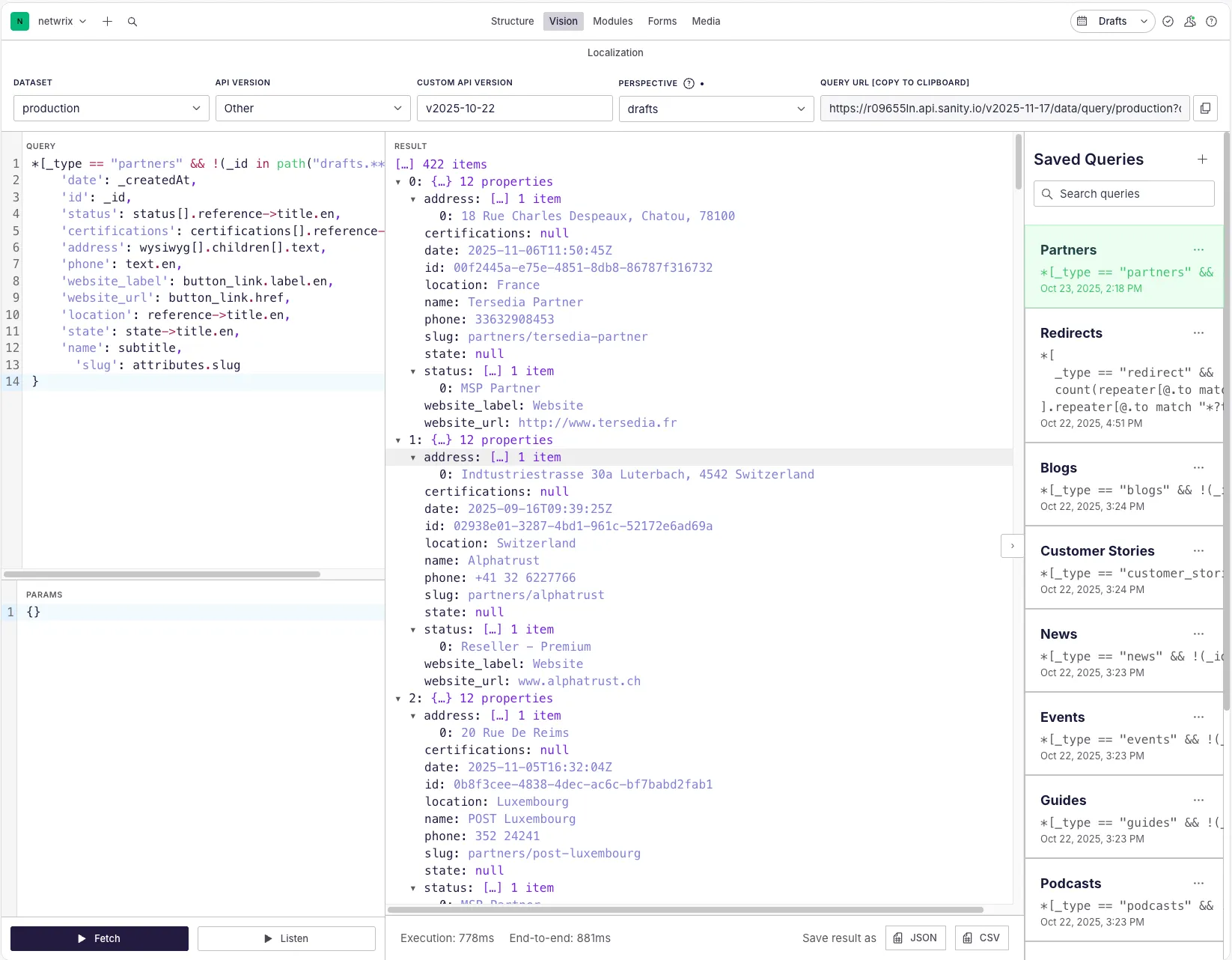This screenshot has height=960, width=1232.
Task: Save the result as JSON
Action: click(x=915, y=938)
